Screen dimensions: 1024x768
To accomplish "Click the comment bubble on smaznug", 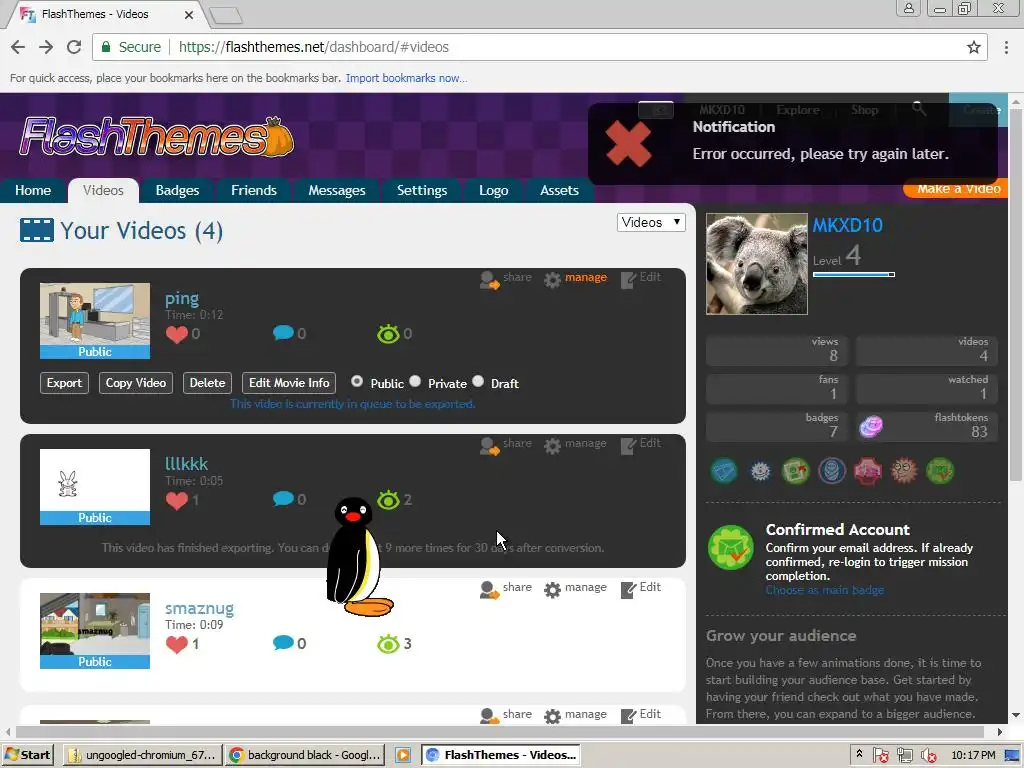I will click(x=283, y=643).
